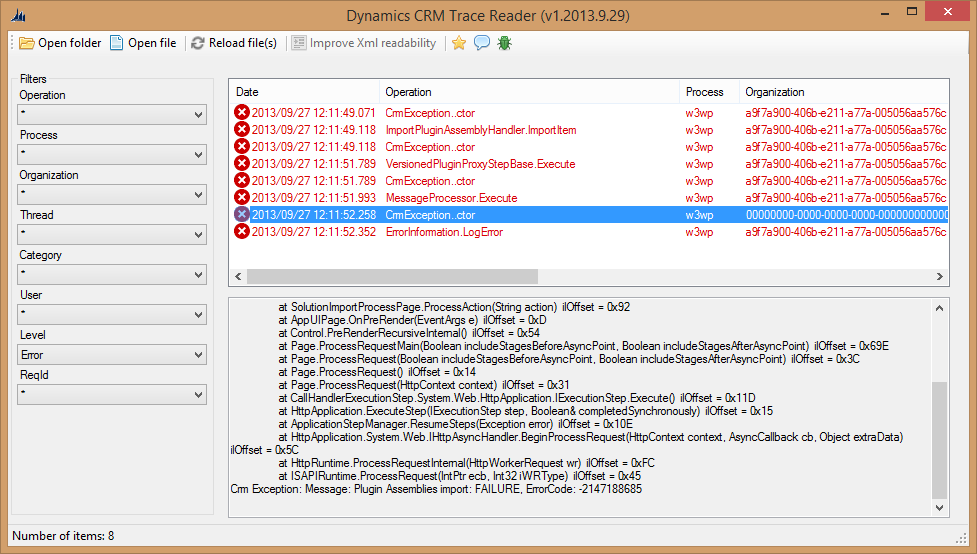Maximize the Trace Reader window
This screenshot has height=554, width=977.
(x=912, y=12)
